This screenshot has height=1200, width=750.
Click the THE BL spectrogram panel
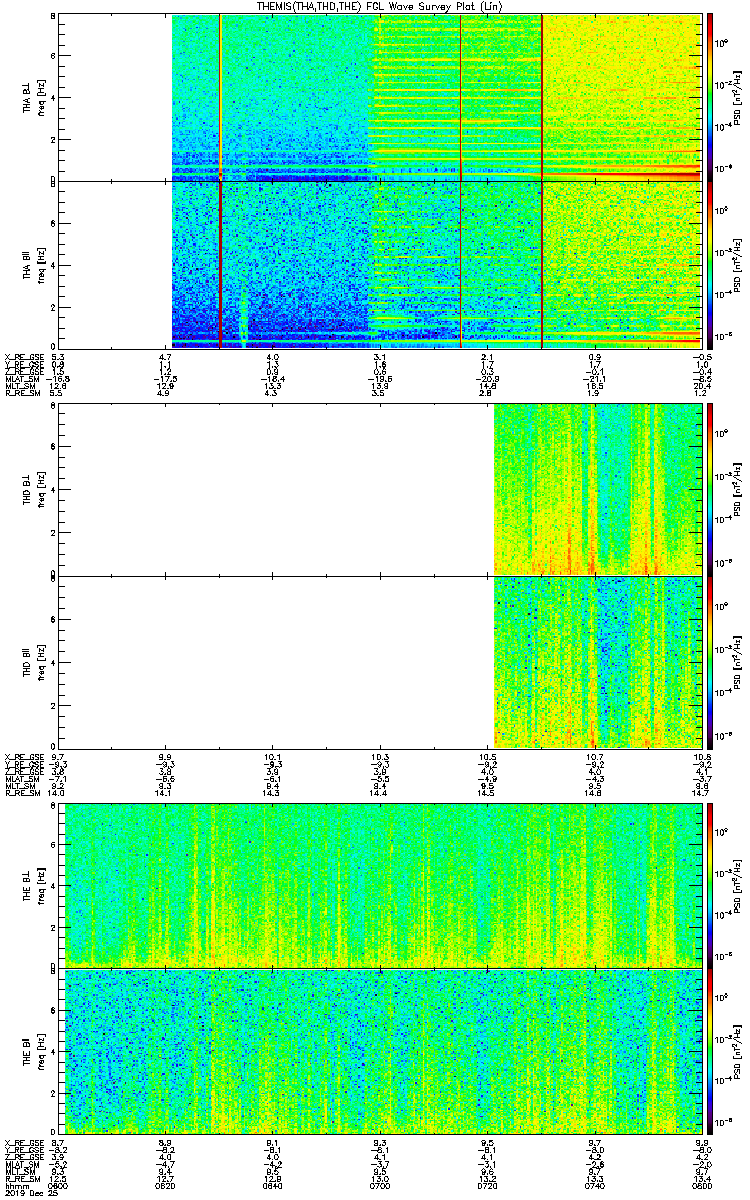(380, 884)
